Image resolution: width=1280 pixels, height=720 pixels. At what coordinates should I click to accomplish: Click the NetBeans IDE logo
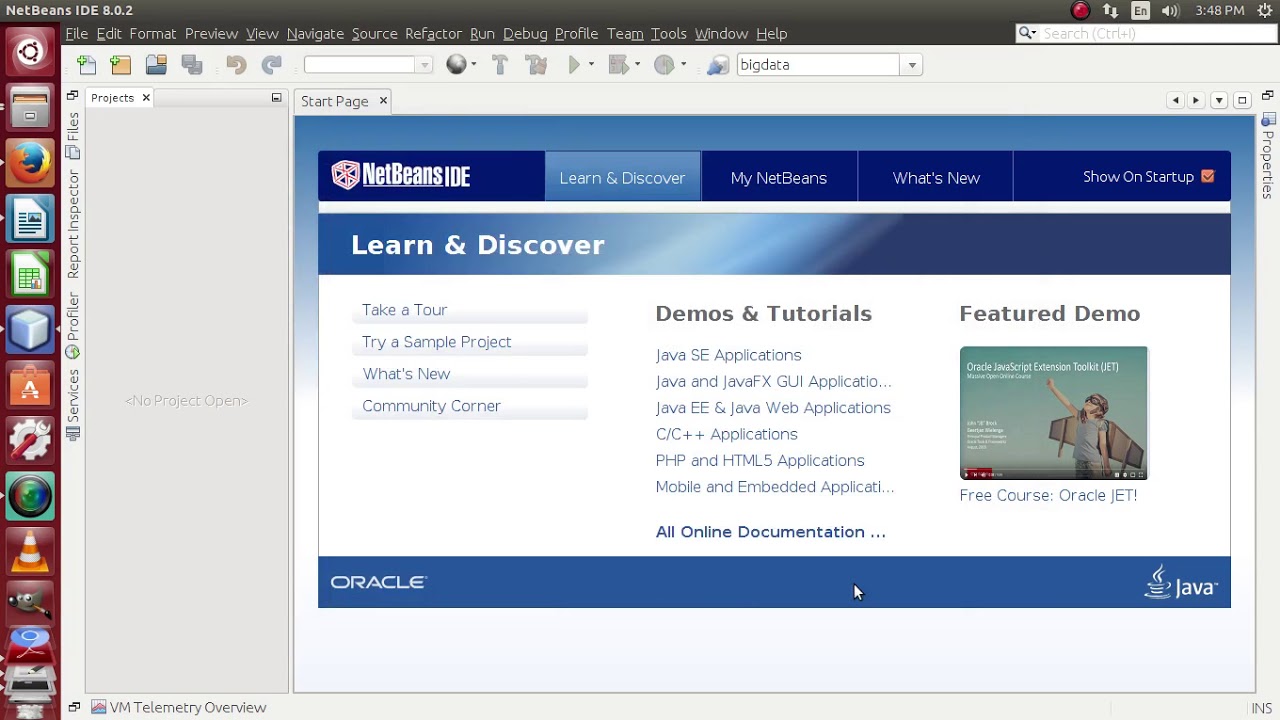point(401,176)
